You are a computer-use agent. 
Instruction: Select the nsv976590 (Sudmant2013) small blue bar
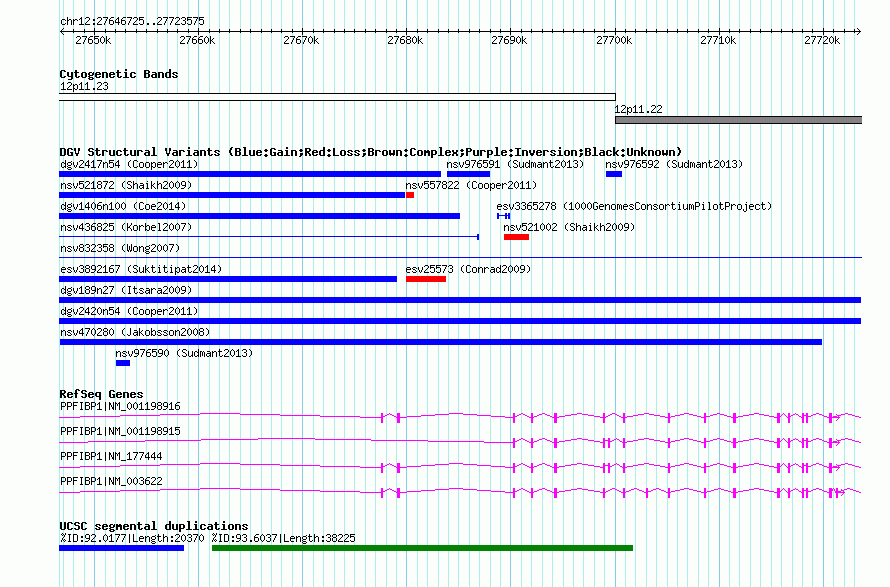[x=123, y=363]
